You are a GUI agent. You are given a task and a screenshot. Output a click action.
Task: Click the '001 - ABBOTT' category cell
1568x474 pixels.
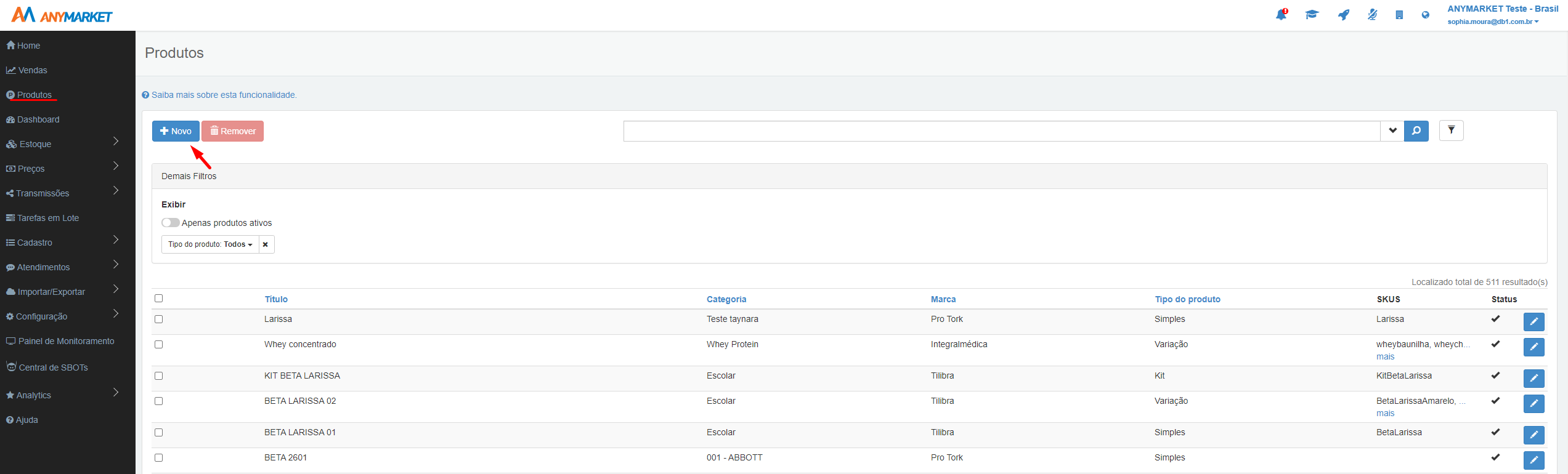point(734,457)
